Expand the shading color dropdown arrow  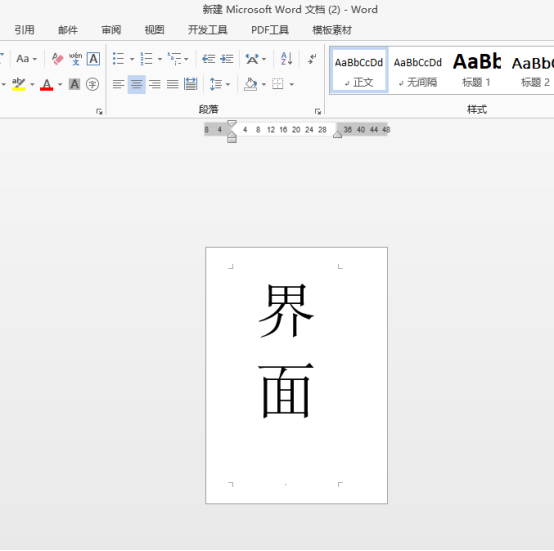[264, 85]
